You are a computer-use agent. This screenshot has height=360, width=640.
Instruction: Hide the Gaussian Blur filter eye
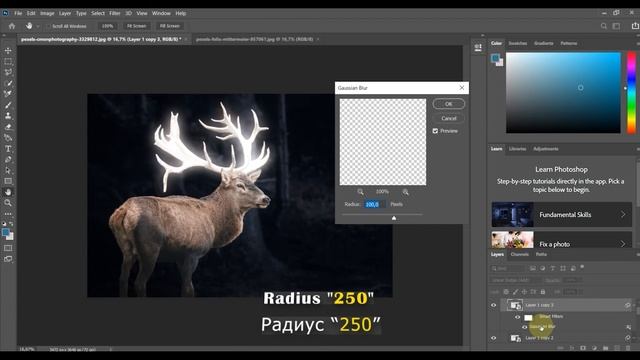[524, 327]
